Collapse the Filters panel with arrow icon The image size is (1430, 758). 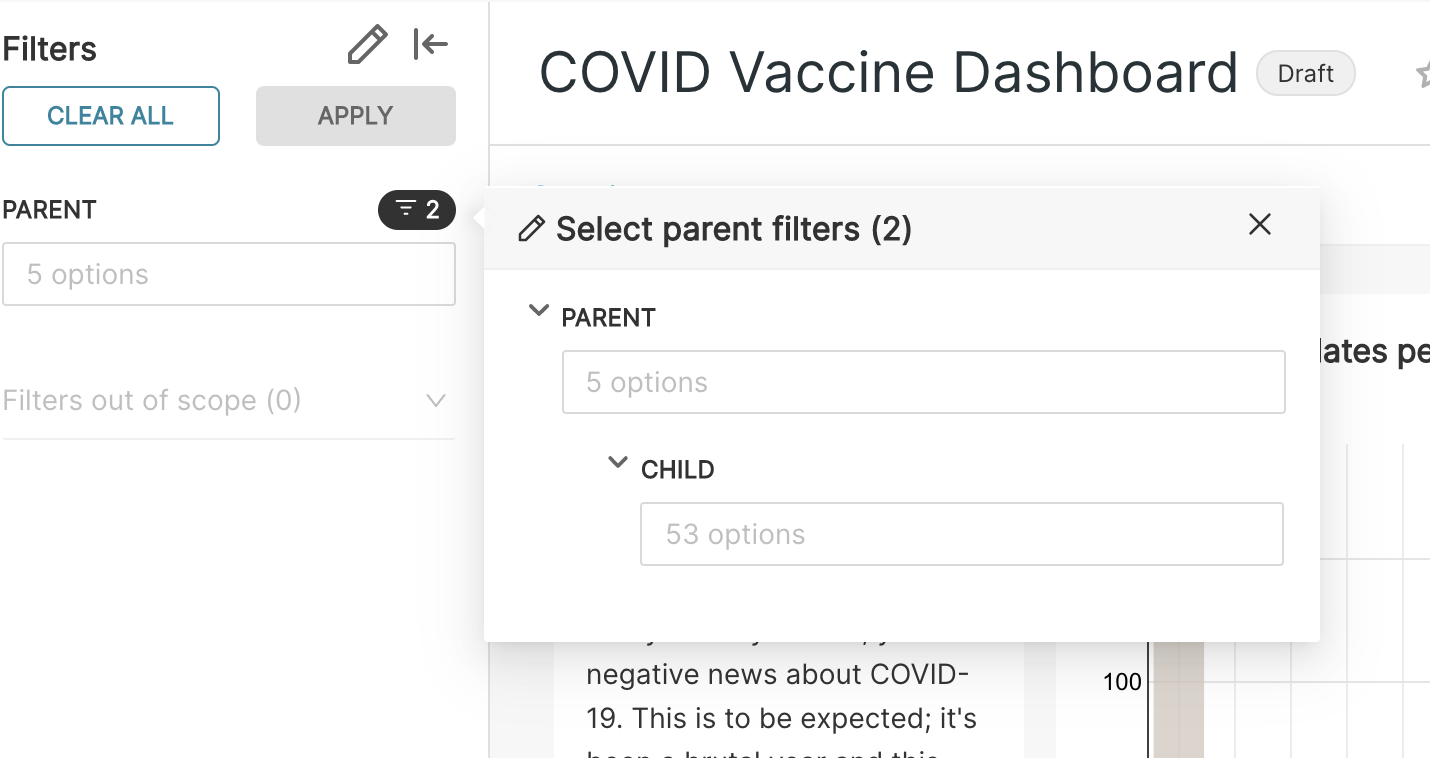coord(430,44)
